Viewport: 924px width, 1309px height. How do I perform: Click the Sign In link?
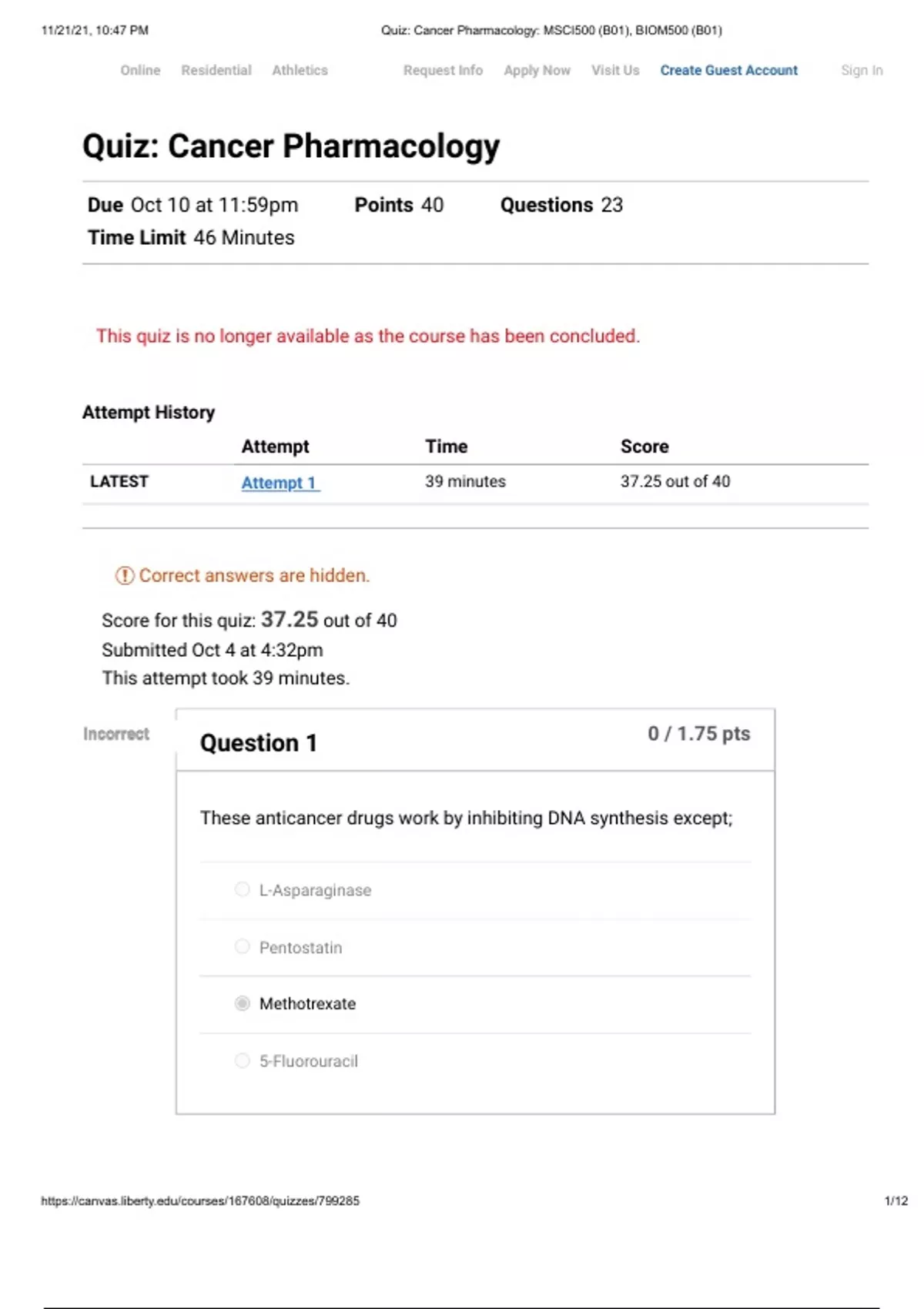pyautogui.click(x=862, y=70)
